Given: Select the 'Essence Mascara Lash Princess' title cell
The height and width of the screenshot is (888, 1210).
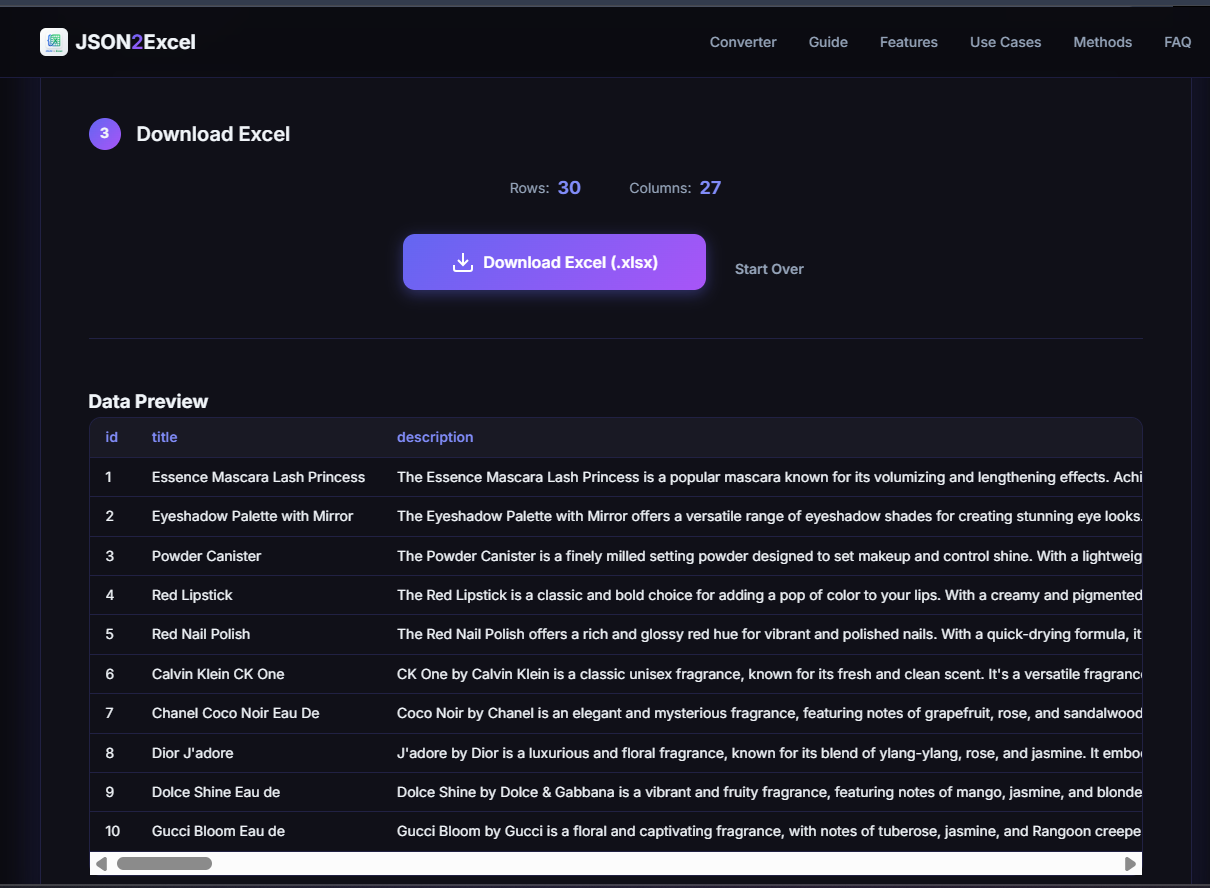Looking at the screenshot, I should coord(258,477).
